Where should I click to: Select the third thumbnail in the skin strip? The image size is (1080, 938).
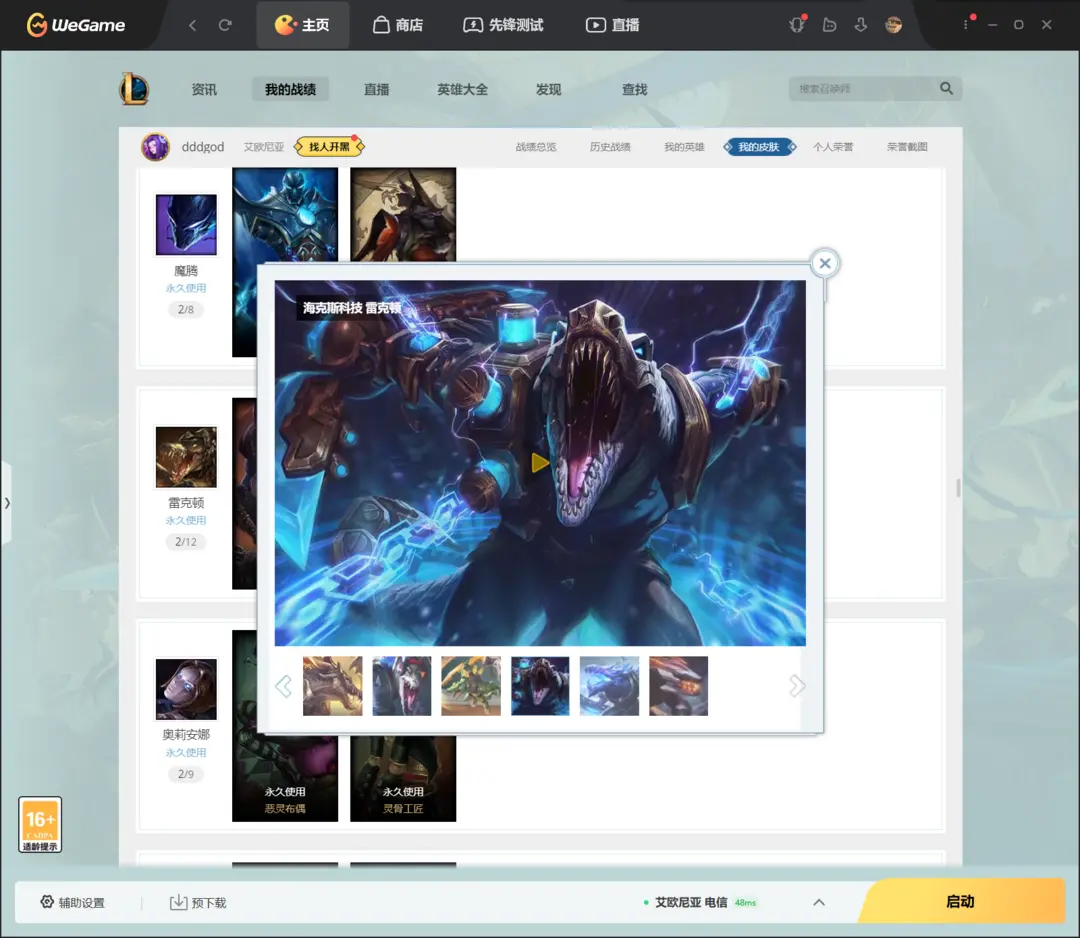(471, 686)
